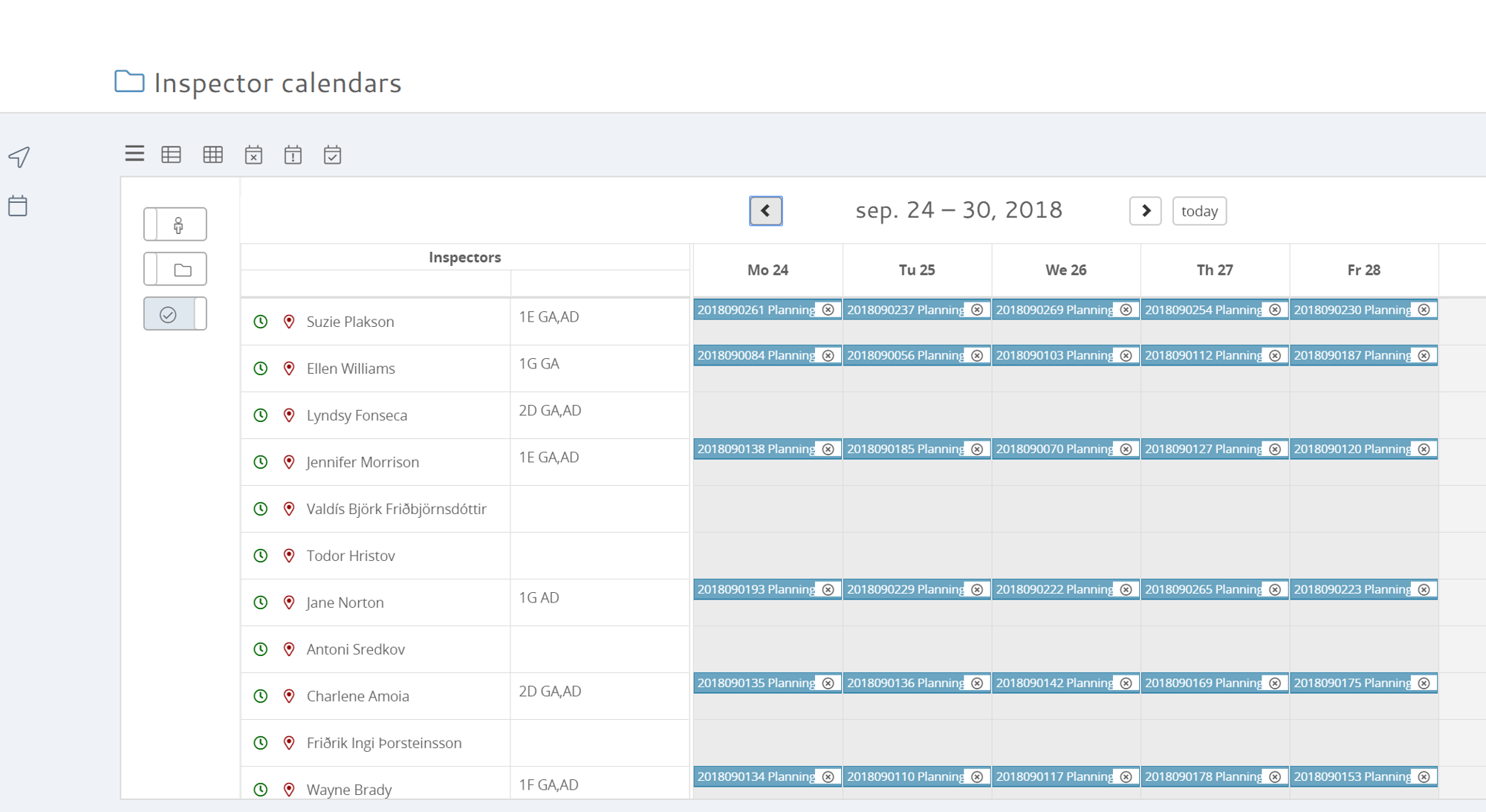Click the calendar with checkmark icon

click(332, 155)
